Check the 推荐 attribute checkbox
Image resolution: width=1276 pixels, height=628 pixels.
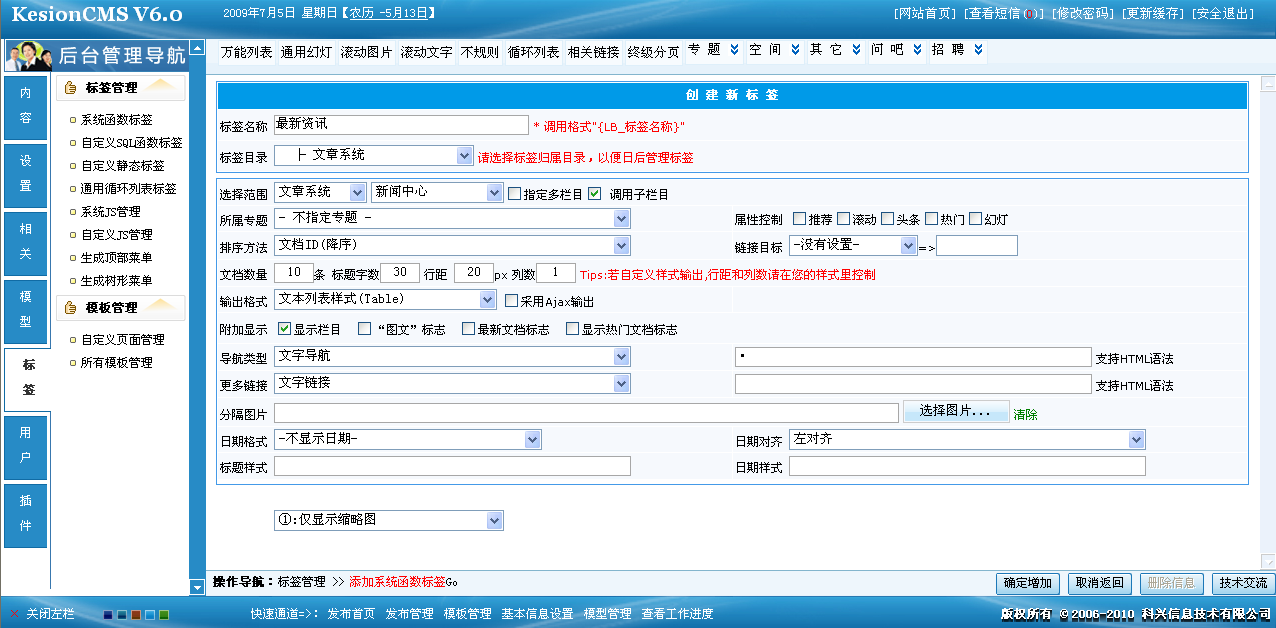tap(800, 218)
